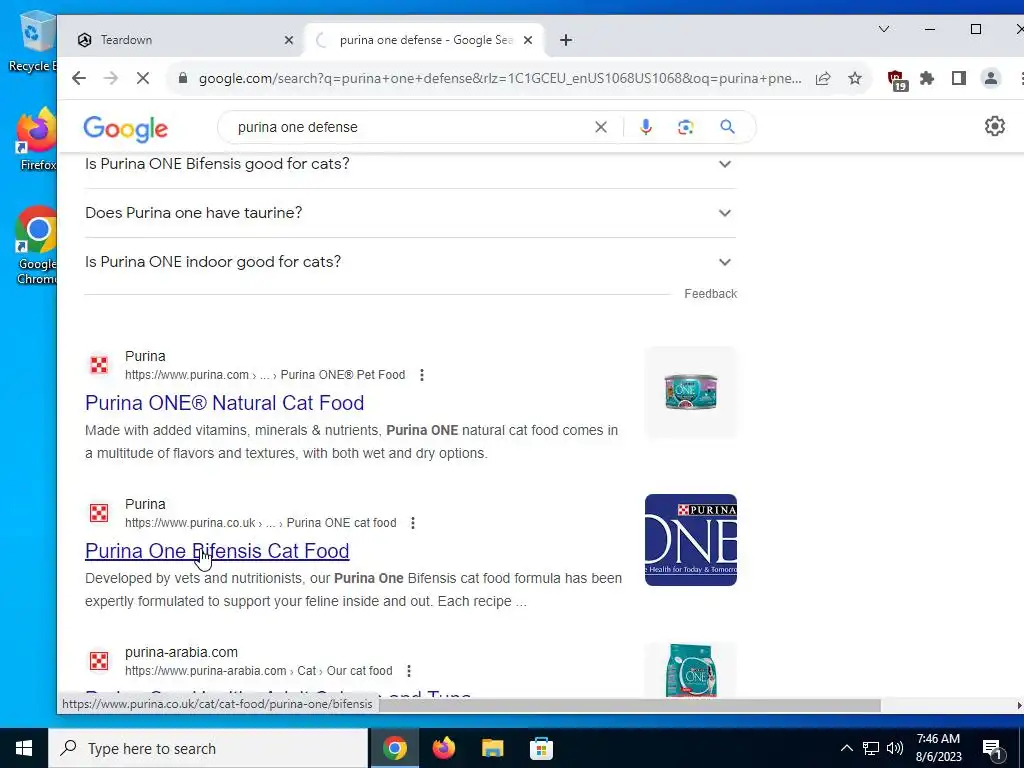Click the Feedback link below questions
The image size is (1024, 768).
point(711,294)
